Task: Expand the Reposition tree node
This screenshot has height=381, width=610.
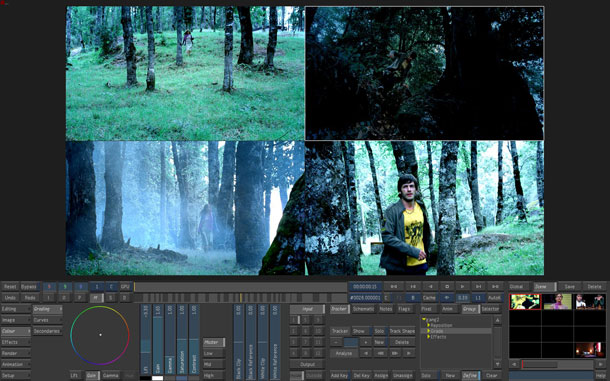Action: (x=429, y=325)
